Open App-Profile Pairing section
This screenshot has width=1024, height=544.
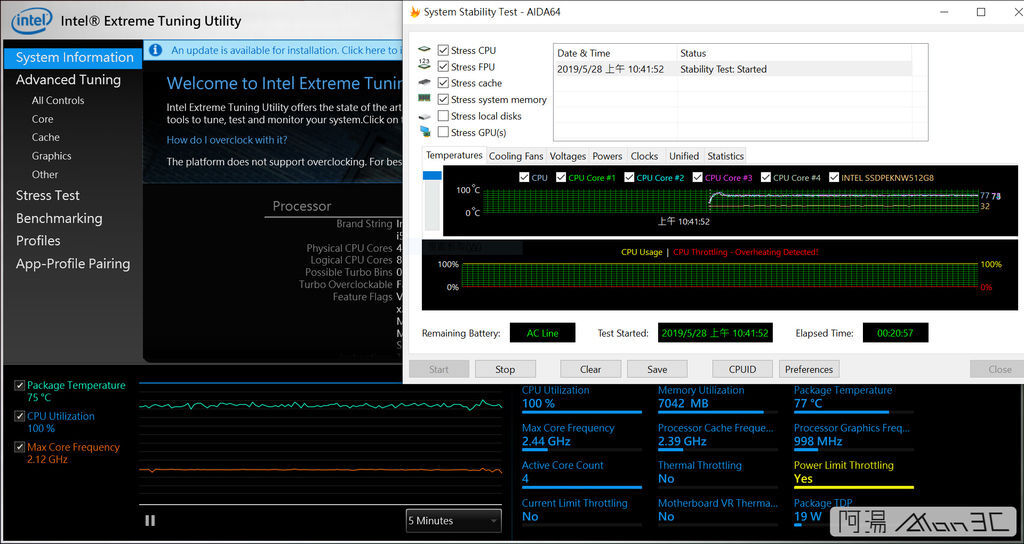pos(72,264)
